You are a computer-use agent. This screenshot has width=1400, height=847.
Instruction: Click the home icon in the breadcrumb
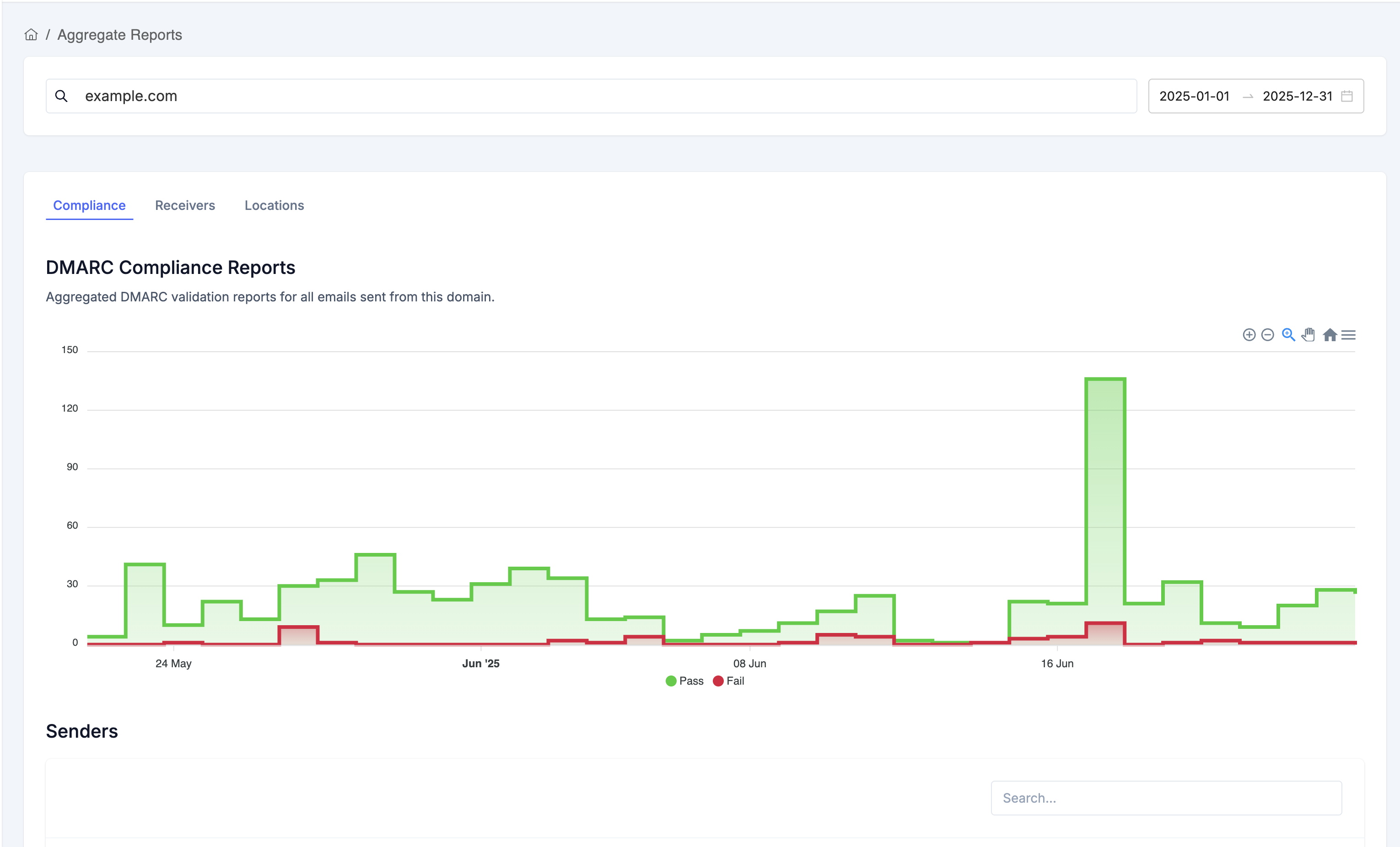tap(31, 34)
